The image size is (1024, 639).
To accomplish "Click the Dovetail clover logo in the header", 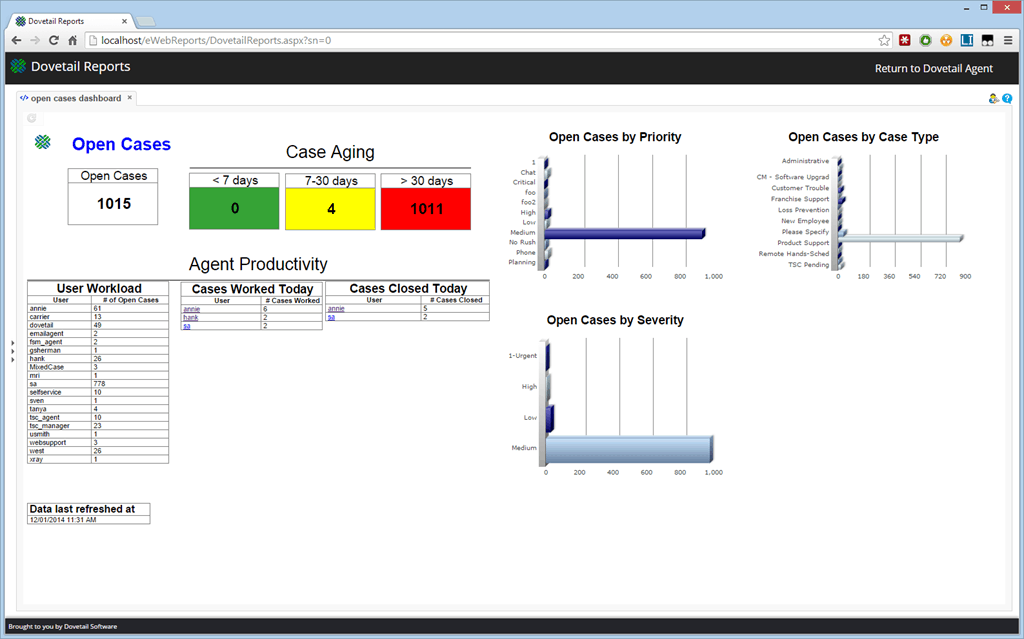I will pos(17,66).
